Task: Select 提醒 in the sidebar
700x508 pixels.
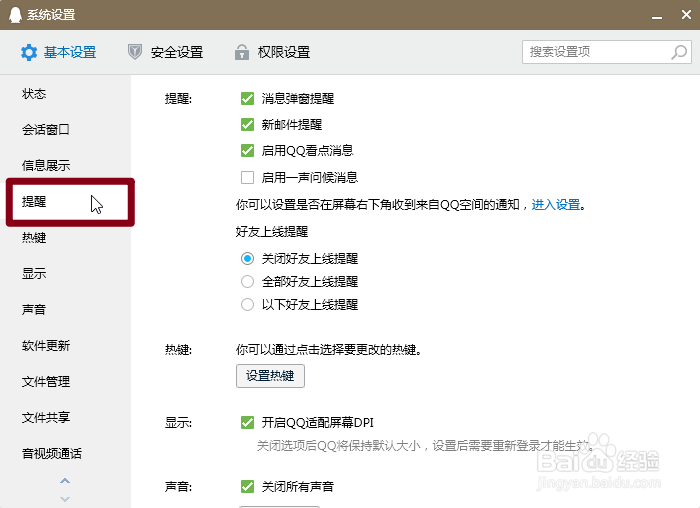Action: (x=34, y=202)
